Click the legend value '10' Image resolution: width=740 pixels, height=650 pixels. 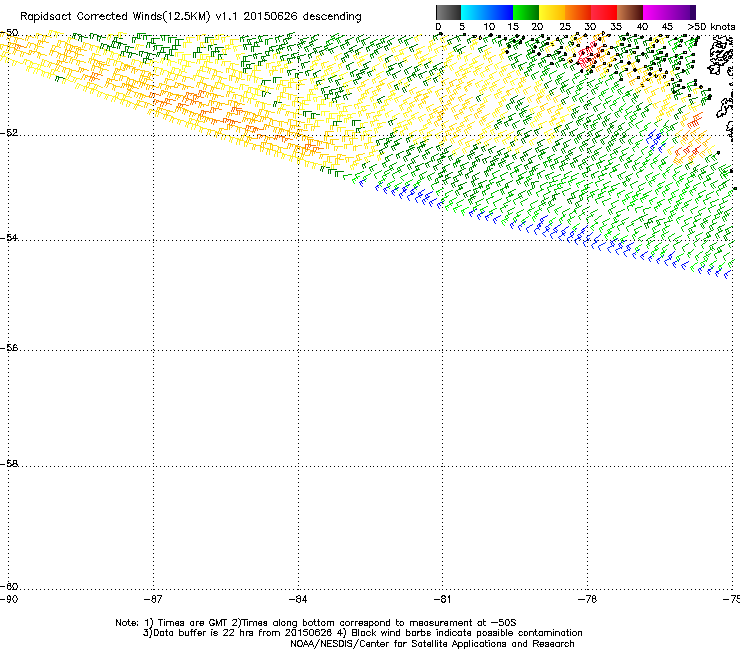489,27
